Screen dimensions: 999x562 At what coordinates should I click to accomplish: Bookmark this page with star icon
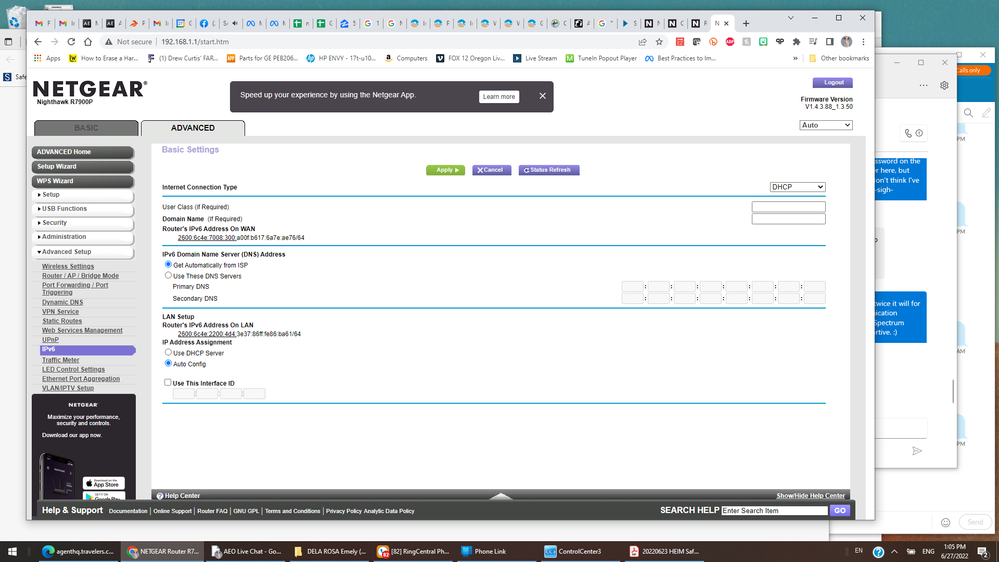coord(659,42)
